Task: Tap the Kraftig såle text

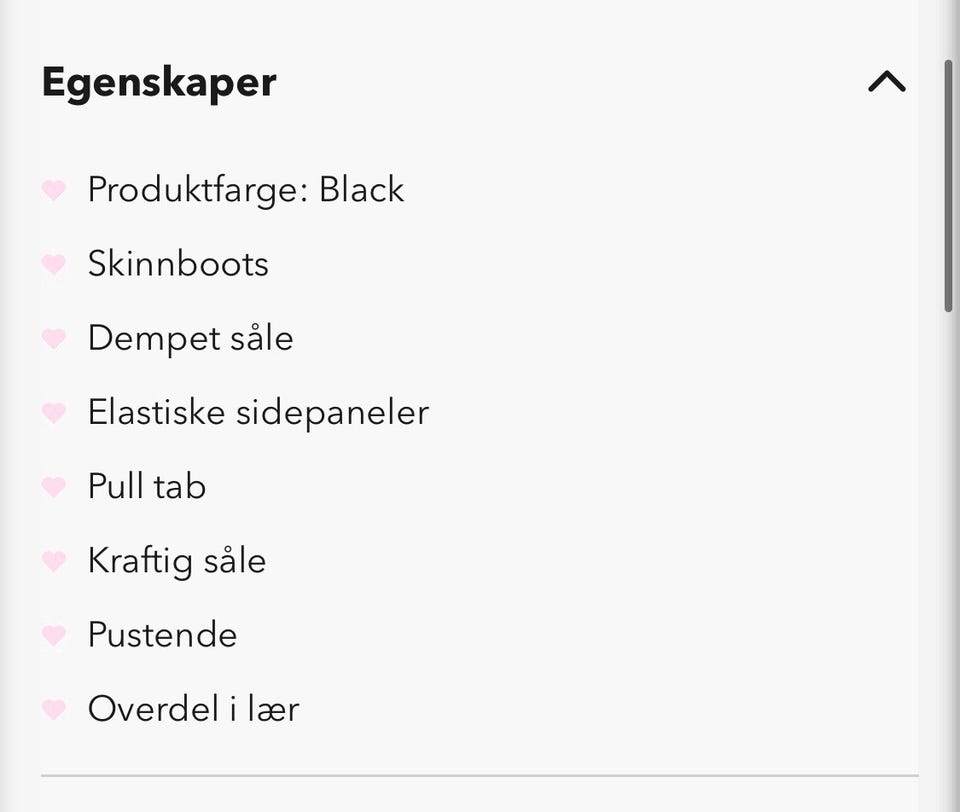Action: (x=177, y=561)
